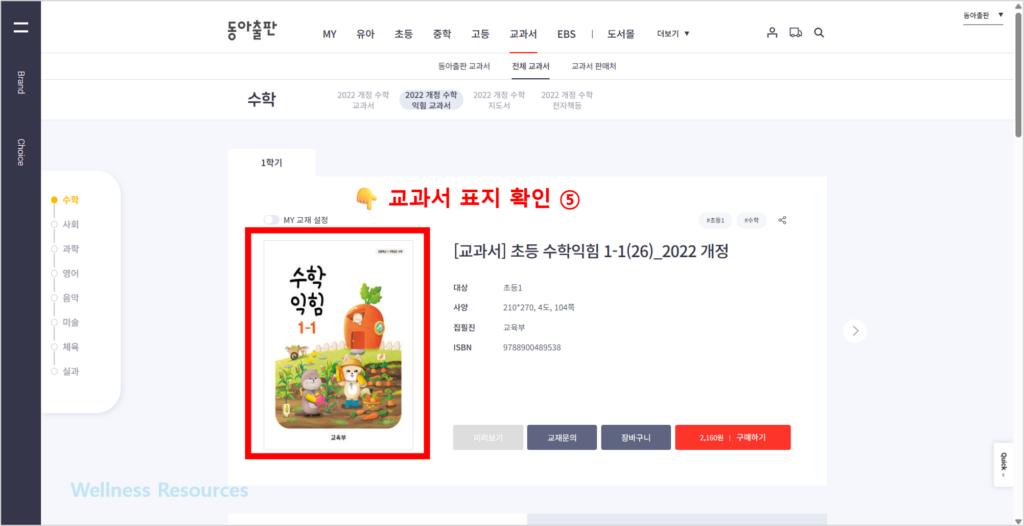Switch to the 교과서 판매처 sub-tab

(x=594, y=67)
